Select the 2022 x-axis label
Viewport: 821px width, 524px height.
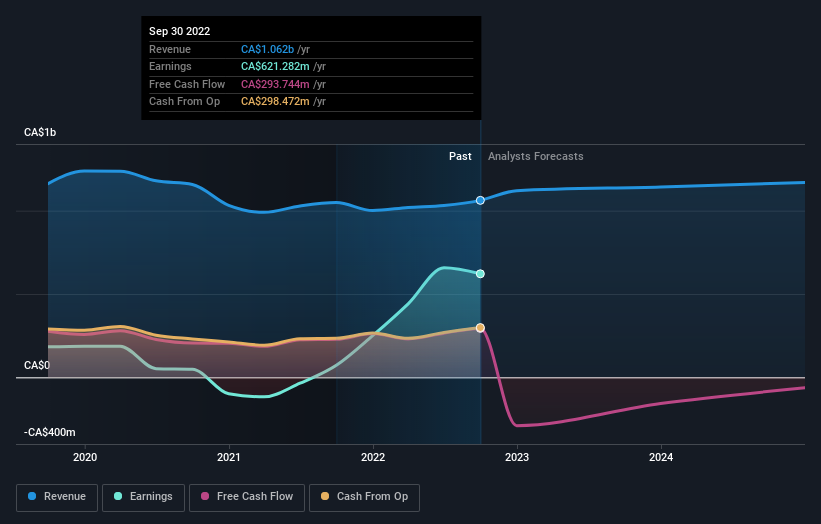373,458
